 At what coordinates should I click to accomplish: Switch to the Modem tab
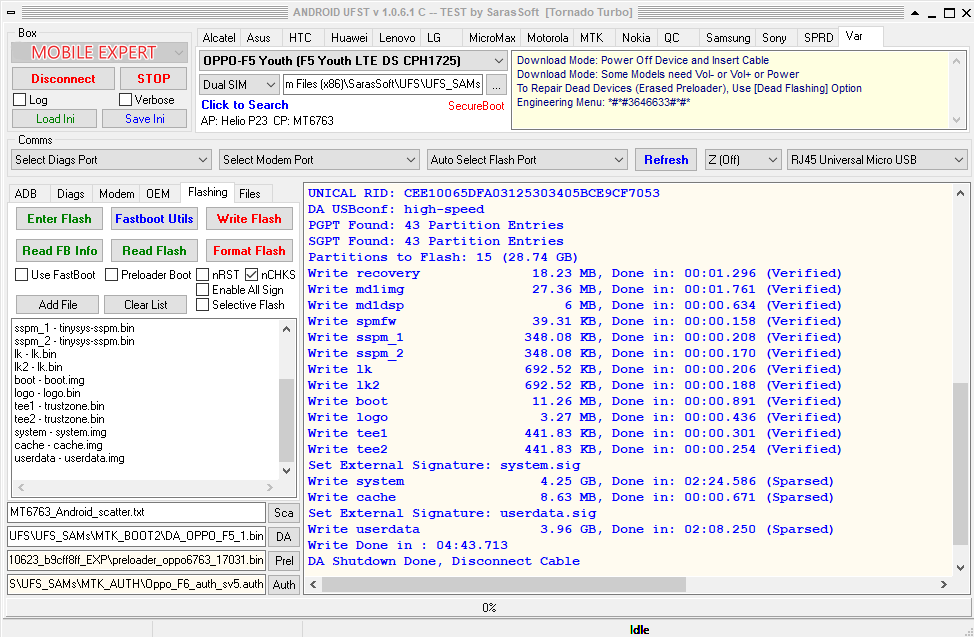point(116,194)
